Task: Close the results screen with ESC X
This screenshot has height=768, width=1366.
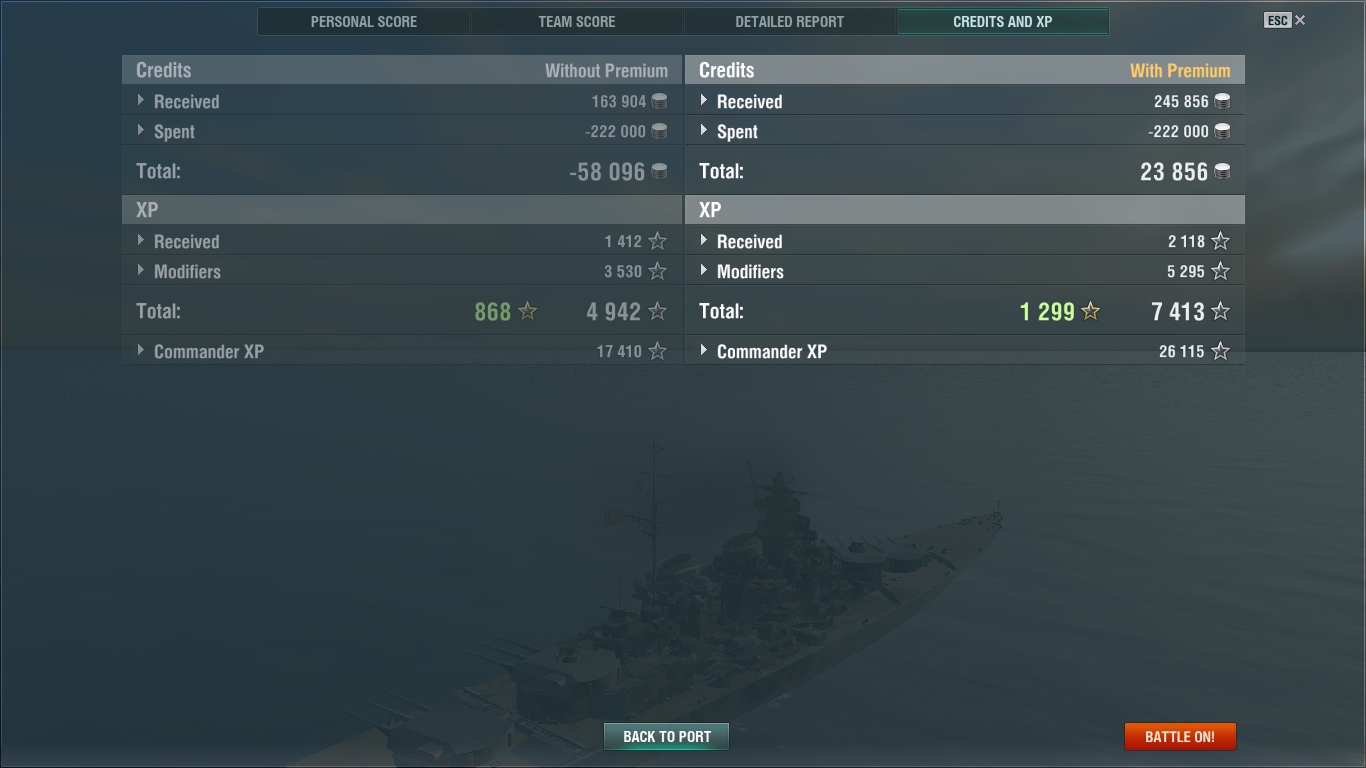Action: pyautogui.click(x=1285, y=20)
